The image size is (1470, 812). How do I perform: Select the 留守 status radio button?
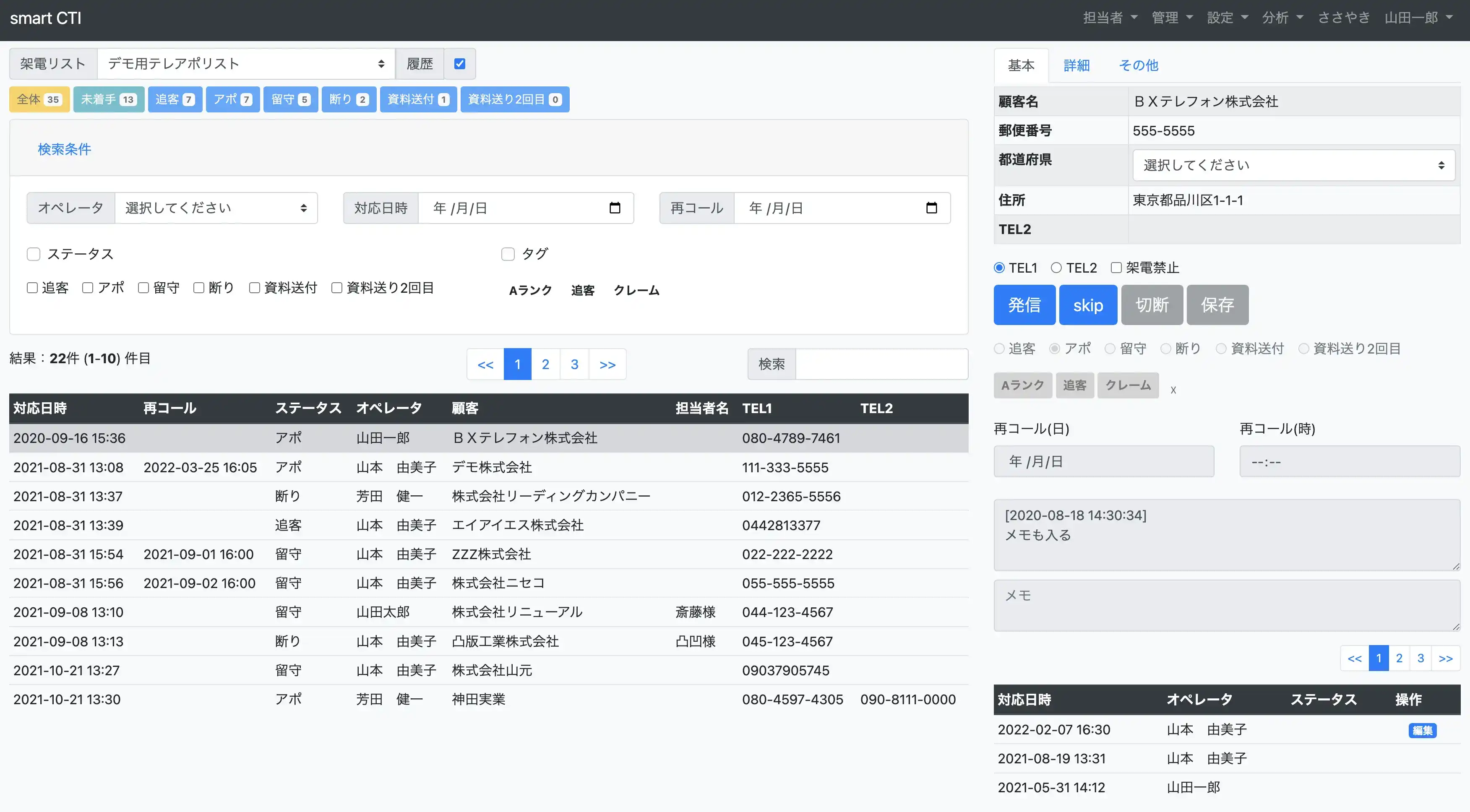pyautogui.click(x=1110, y=348)
